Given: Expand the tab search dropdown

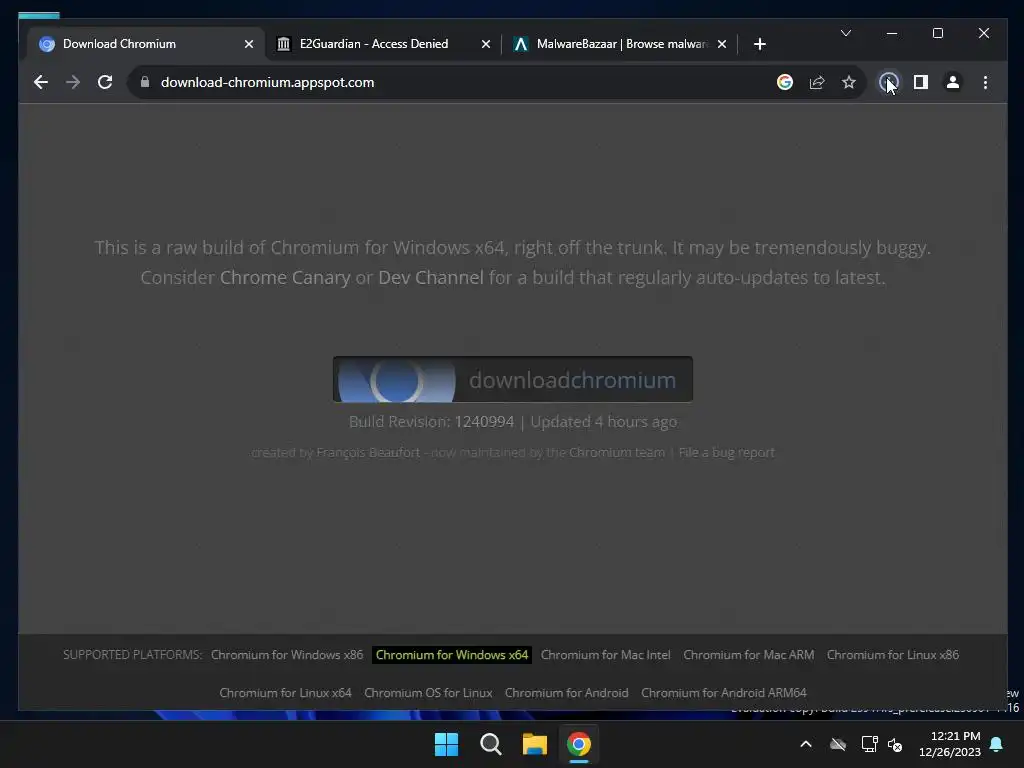Looking at the screenshot, I should point(846,33).
